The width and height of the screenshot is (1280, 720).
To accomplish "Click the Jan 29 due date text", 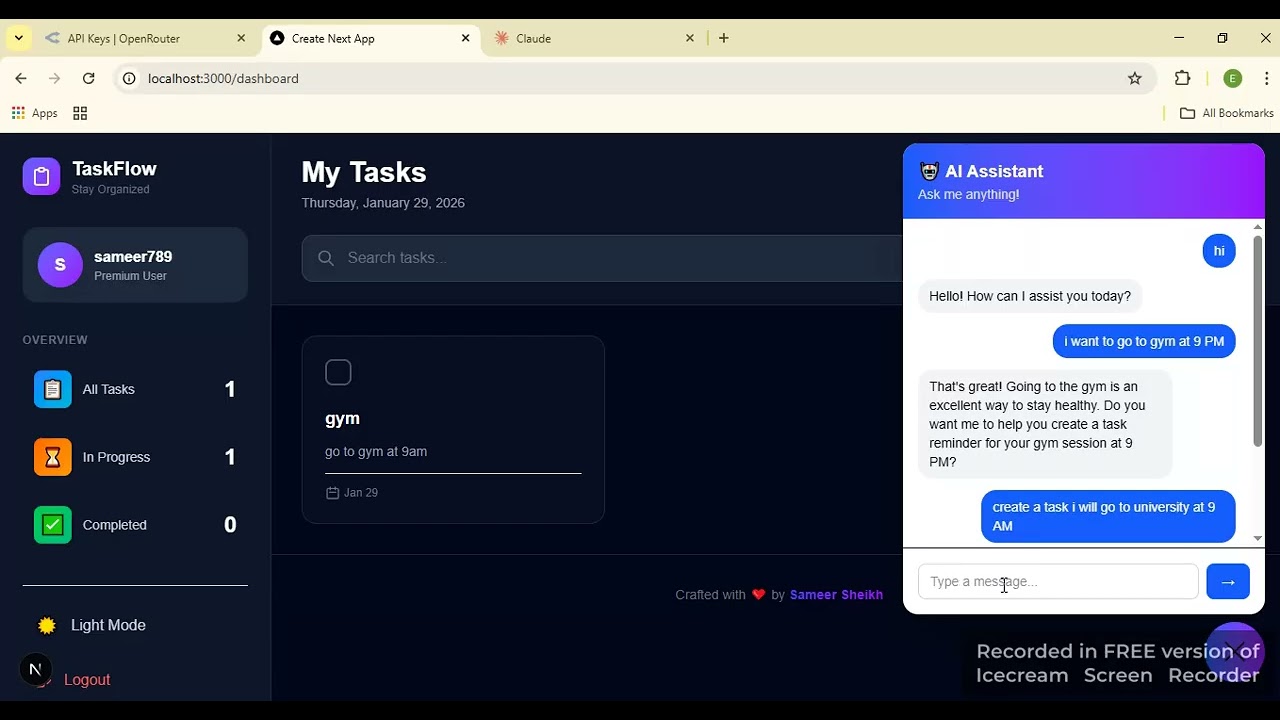I will (x=361, y=493).
